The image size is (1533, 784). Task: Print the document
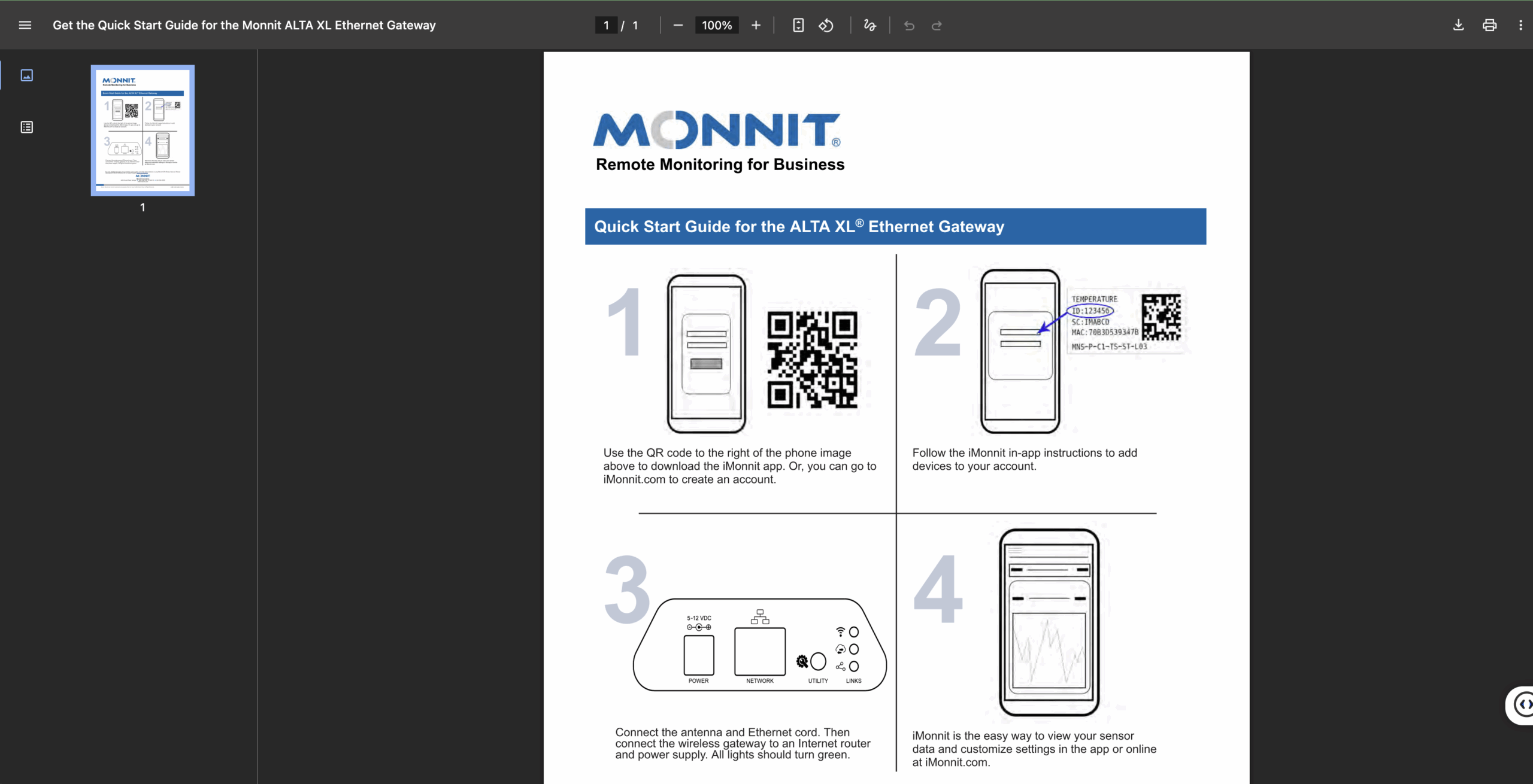click(1489, 25)
